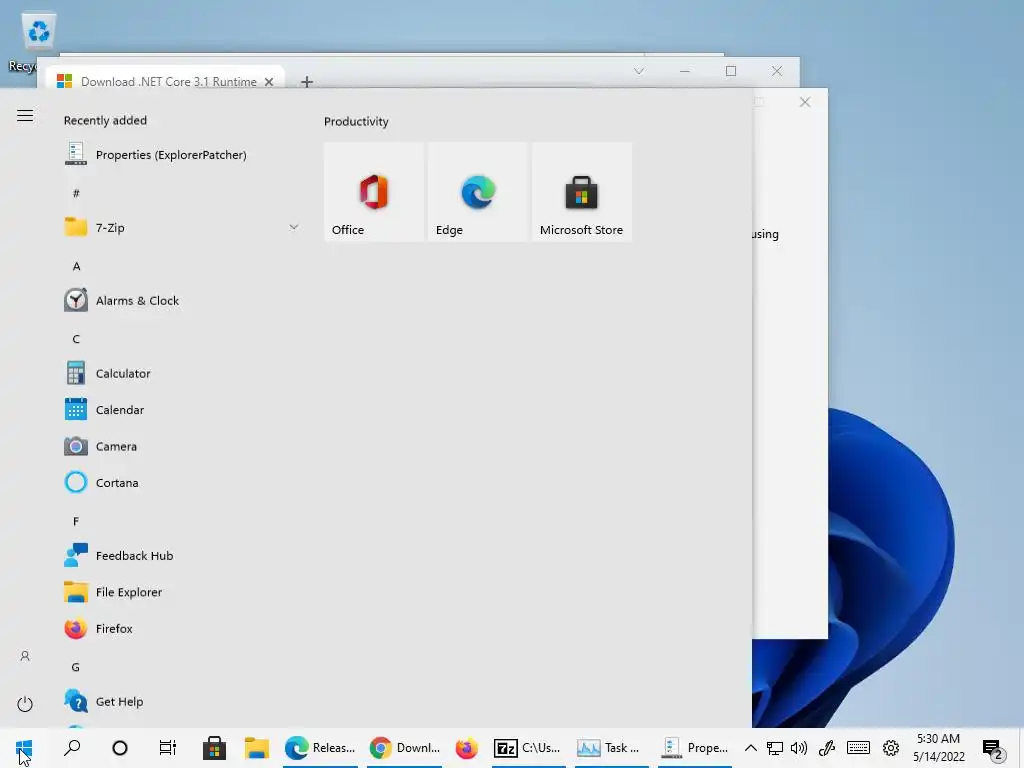Switch to Firefox on the taskbar
The width and height of the screenshot is (1024, 768).
466,748
